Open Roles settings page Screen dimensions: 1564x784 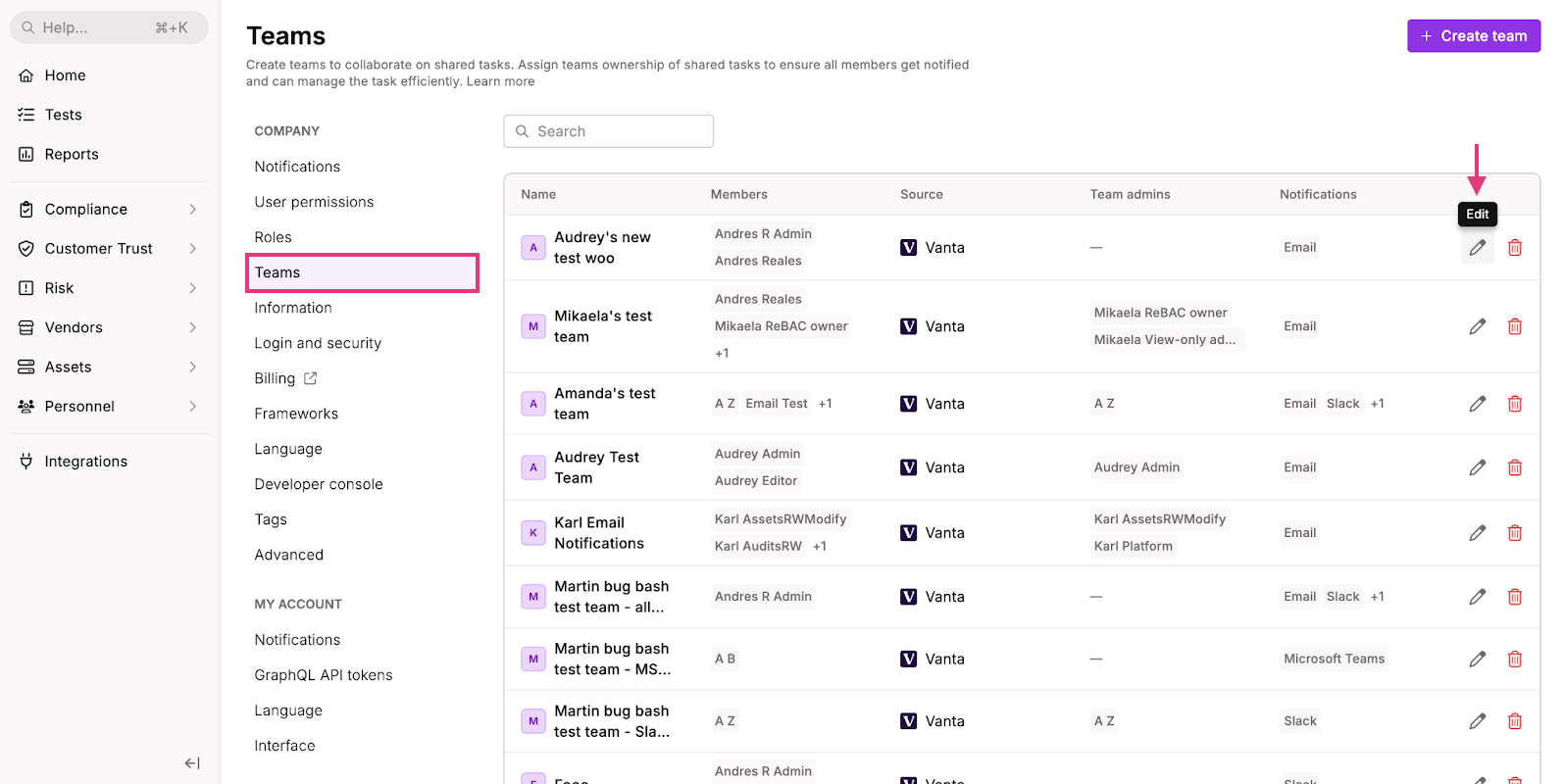coord(273,237)
